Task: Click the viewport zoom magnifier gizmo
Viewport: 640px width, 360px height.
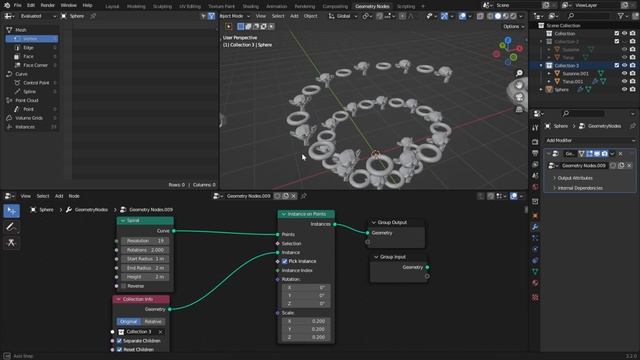Action: click(519, 73)
